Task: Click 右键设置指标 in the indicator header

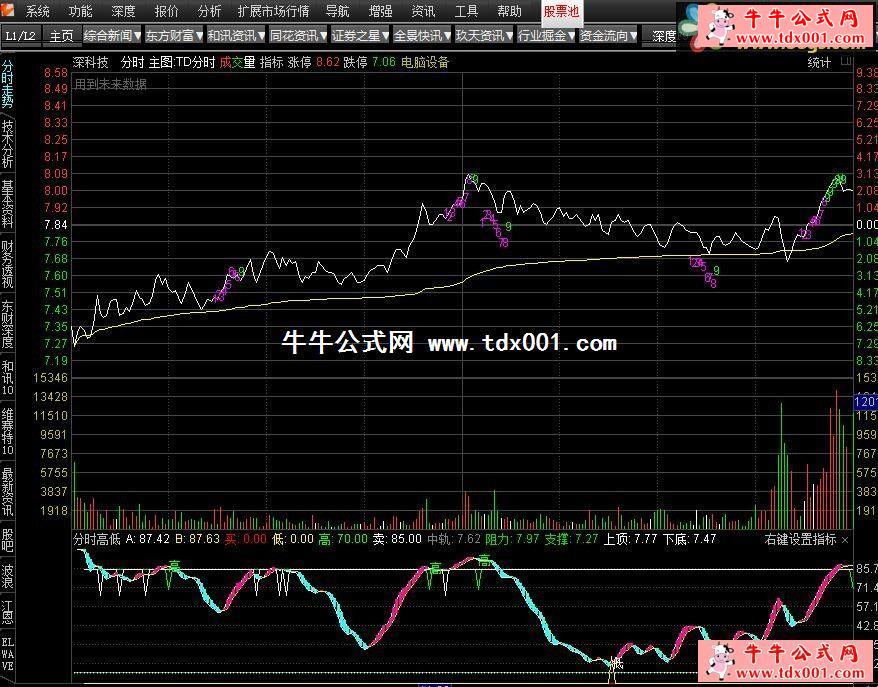Action: pyautogui.click(x=800, y=540)
